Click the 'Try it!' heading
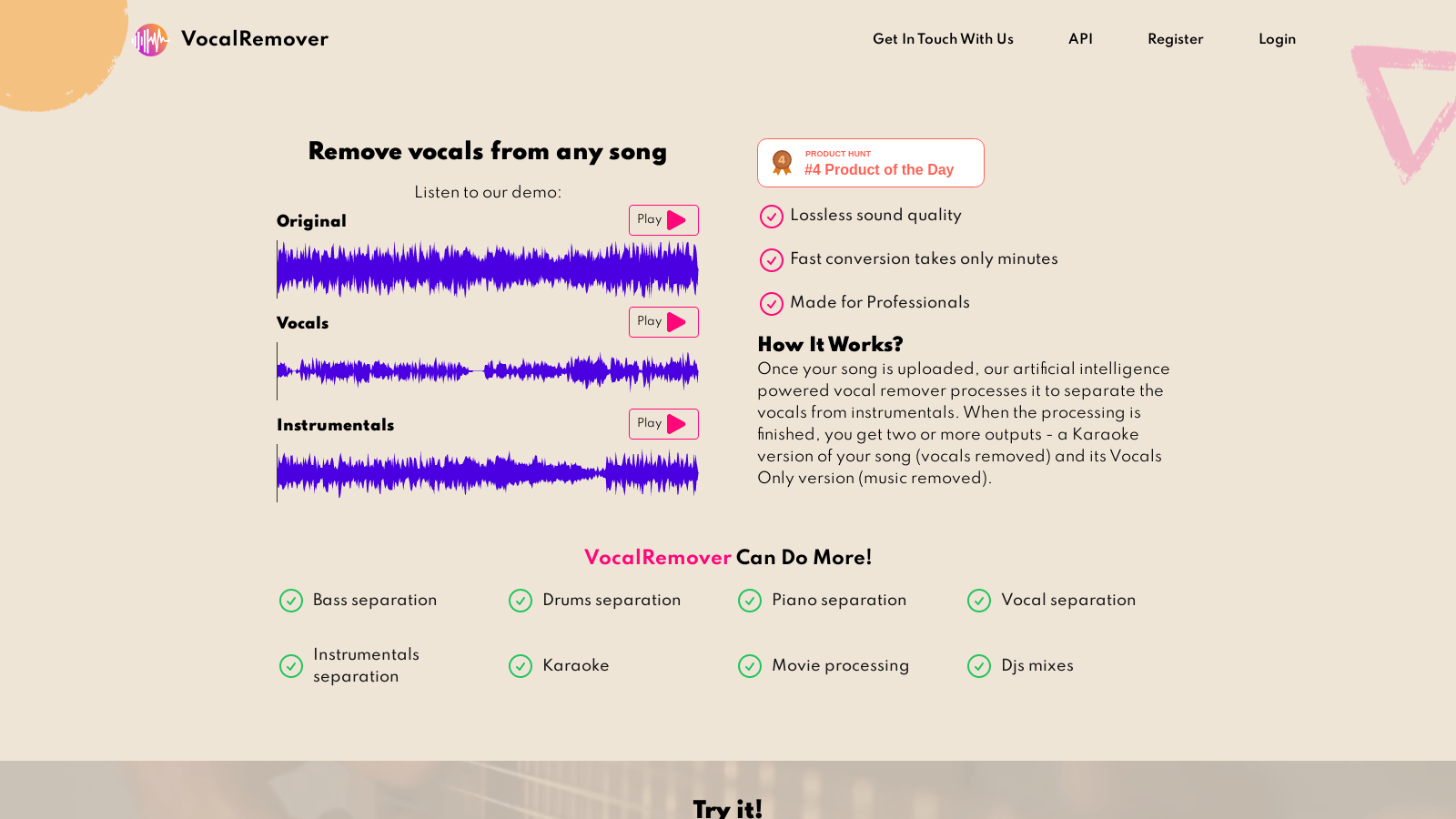Image resolution: width=1456 pixels, height=819 pixels. tap(728, 808)
